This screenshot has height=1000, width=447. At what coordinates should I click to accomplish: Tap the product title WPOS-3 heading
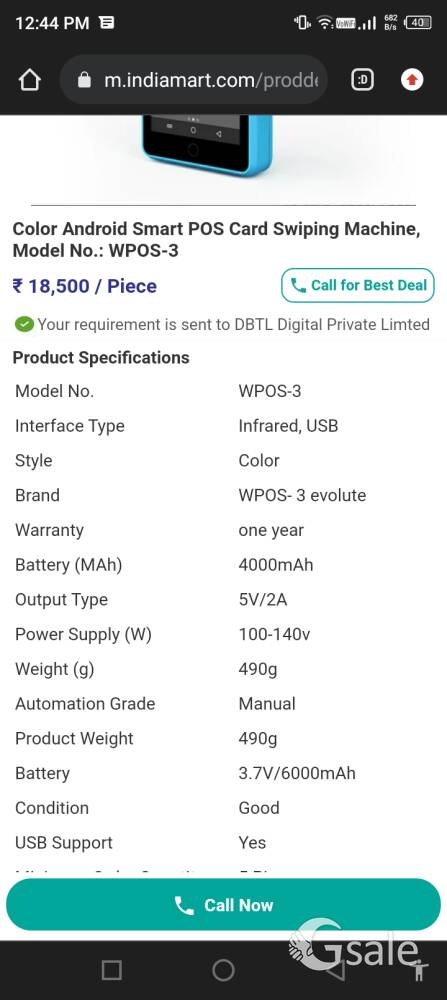(217, 240)
